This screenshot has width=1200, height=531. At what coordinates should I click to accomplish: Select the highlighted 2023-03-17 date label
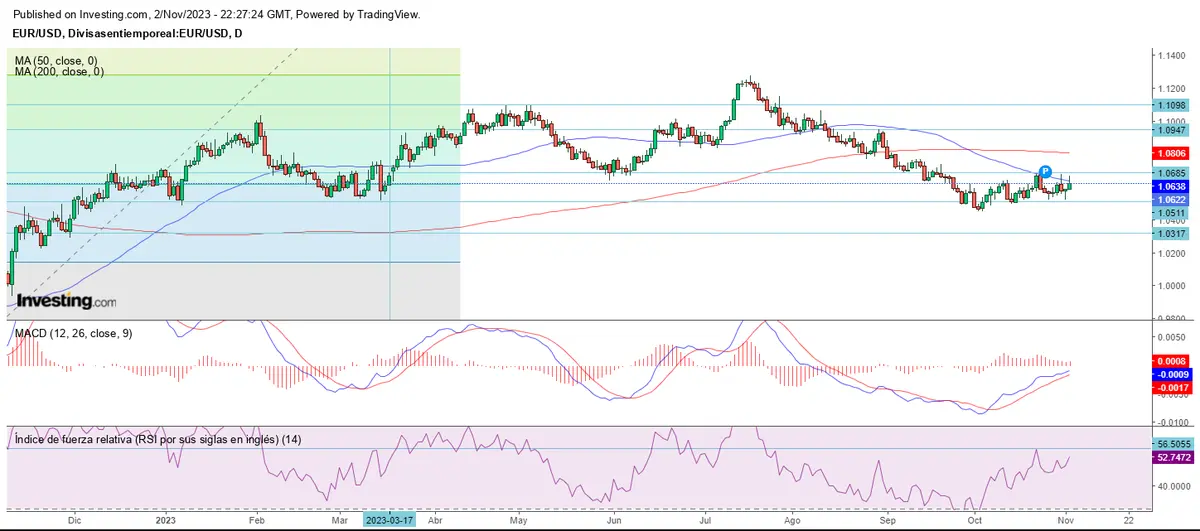(x=390, y=521)
